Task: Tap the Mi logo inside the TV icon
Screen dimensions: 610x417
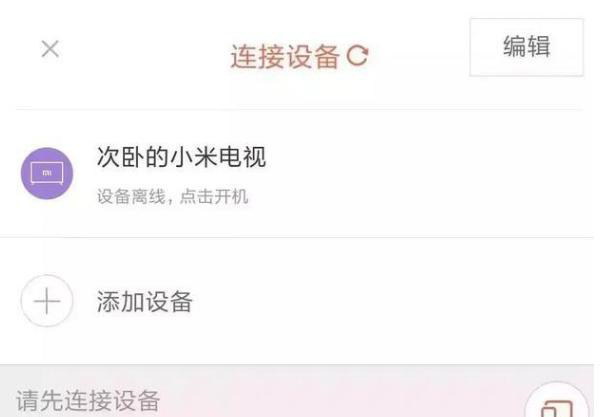Action: click(x=47, y=173)
